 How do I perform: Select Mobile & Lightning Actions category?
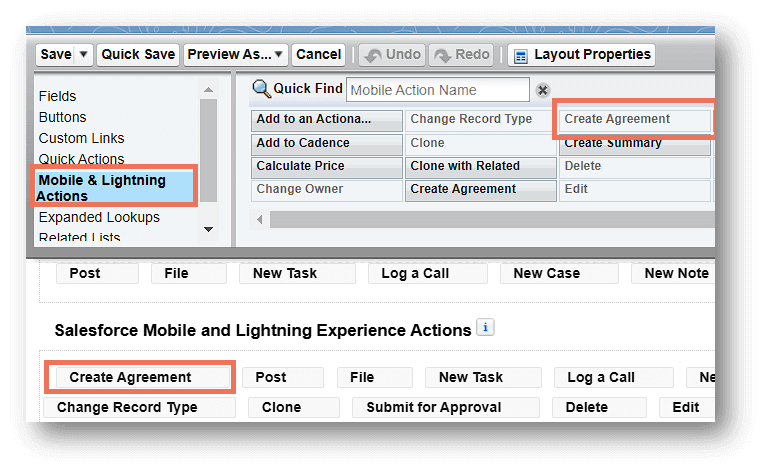click(x=114, y=187)
